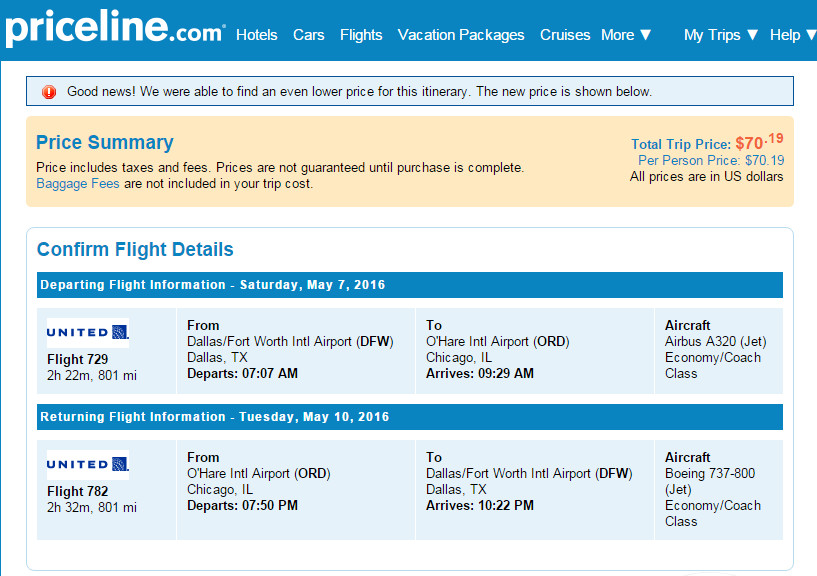Click the United Airlines logo on returning flight
Screen dimensions: 817x576
pyautogui.click(x=86, y=463)
